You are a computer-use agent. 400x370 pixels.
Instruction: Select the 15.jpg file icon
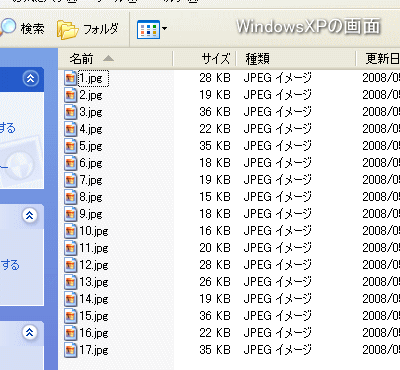tap(70, 316)
